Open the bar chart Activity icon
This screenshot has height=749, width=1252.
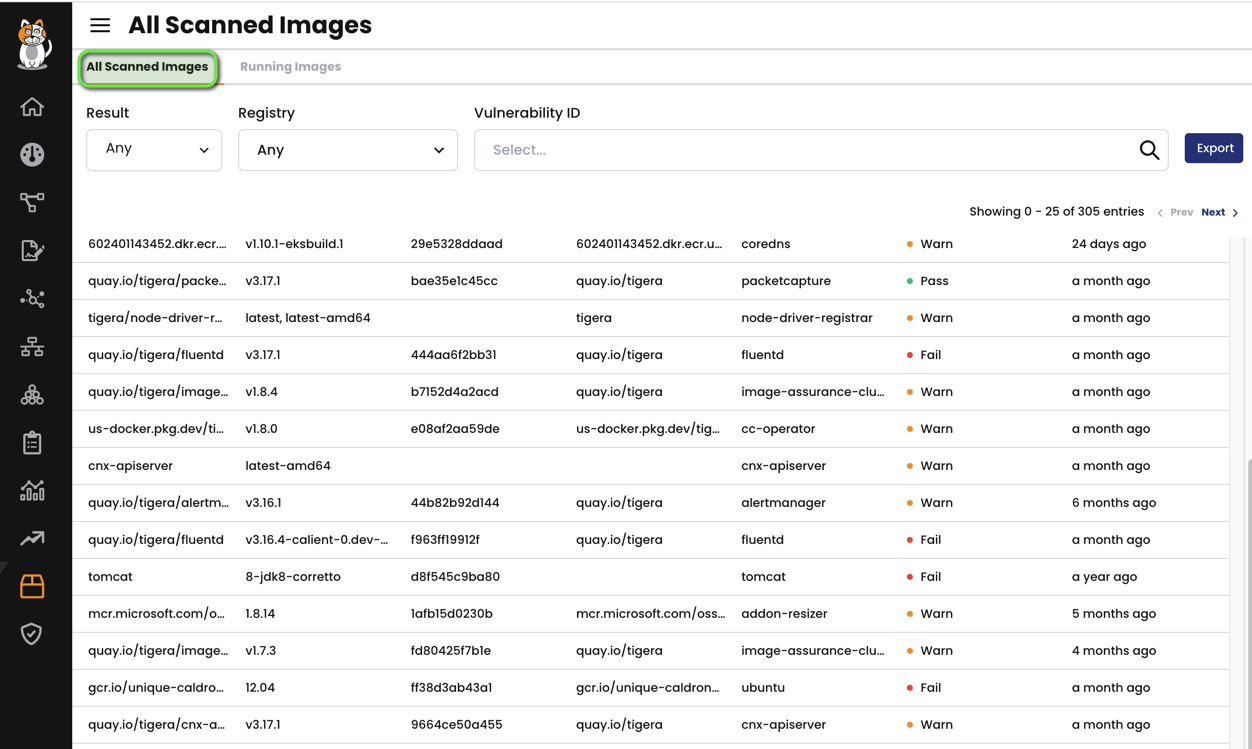coord(32,490)
